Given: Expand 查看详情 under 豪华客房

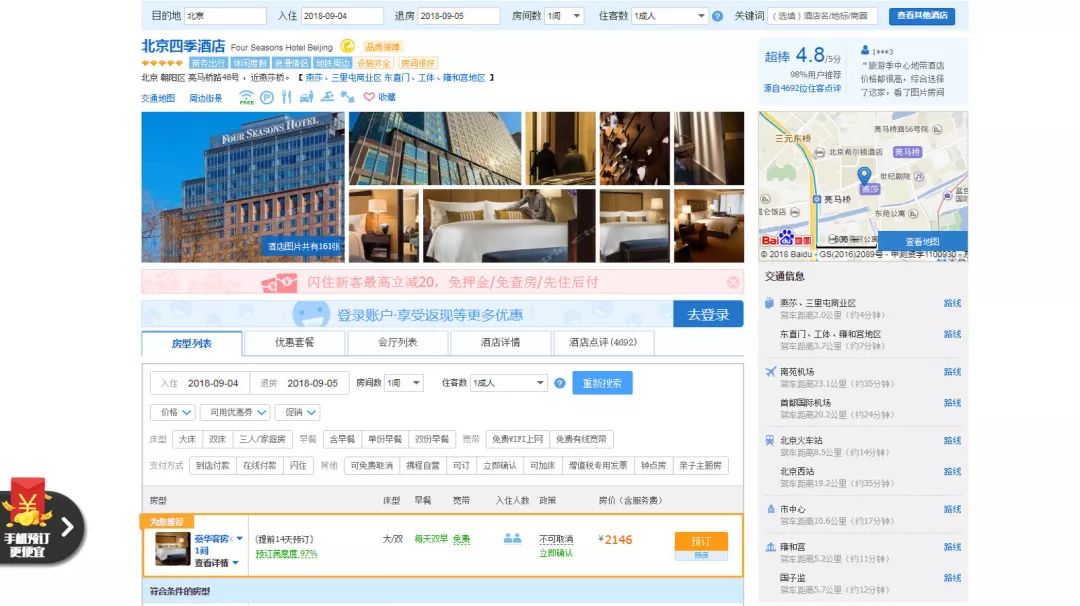Looking at the screenshot, I should [216, 563].
